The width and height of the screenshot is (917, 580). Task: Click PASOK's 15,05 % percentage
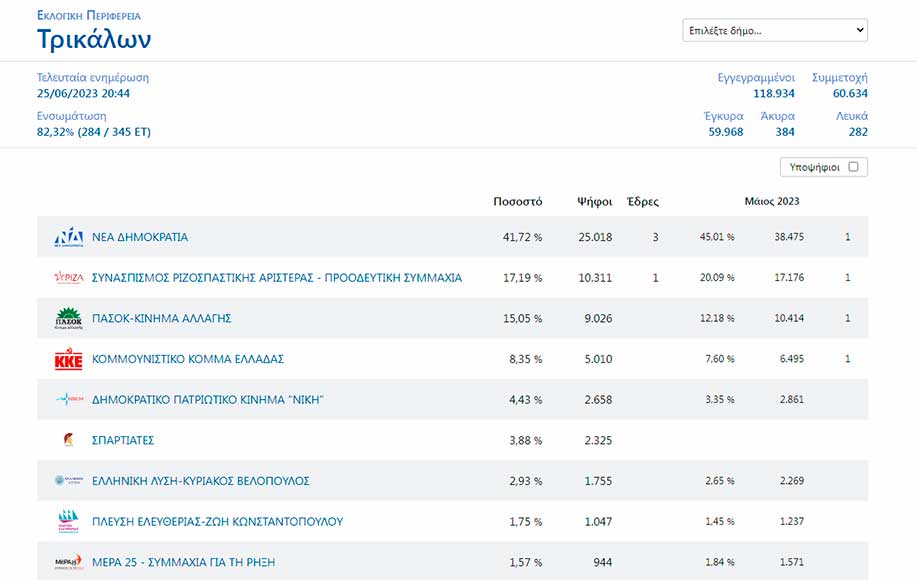point(523,319)
